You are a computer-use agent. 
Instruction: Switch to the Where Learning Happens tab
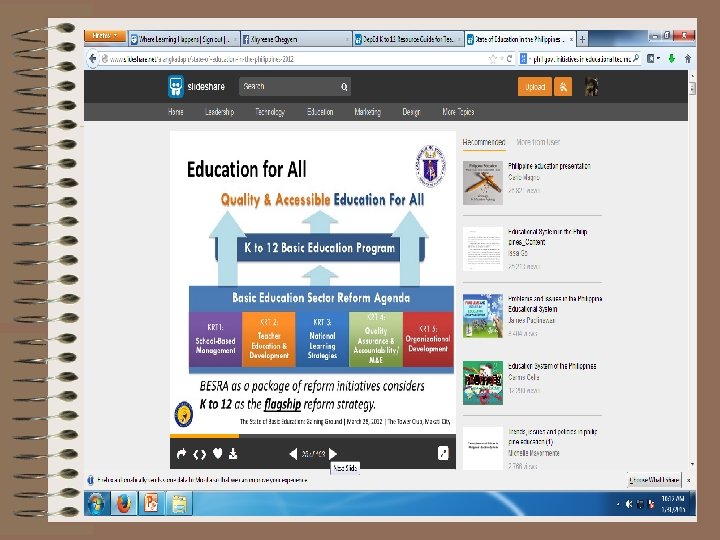click(x=184, y=39)
